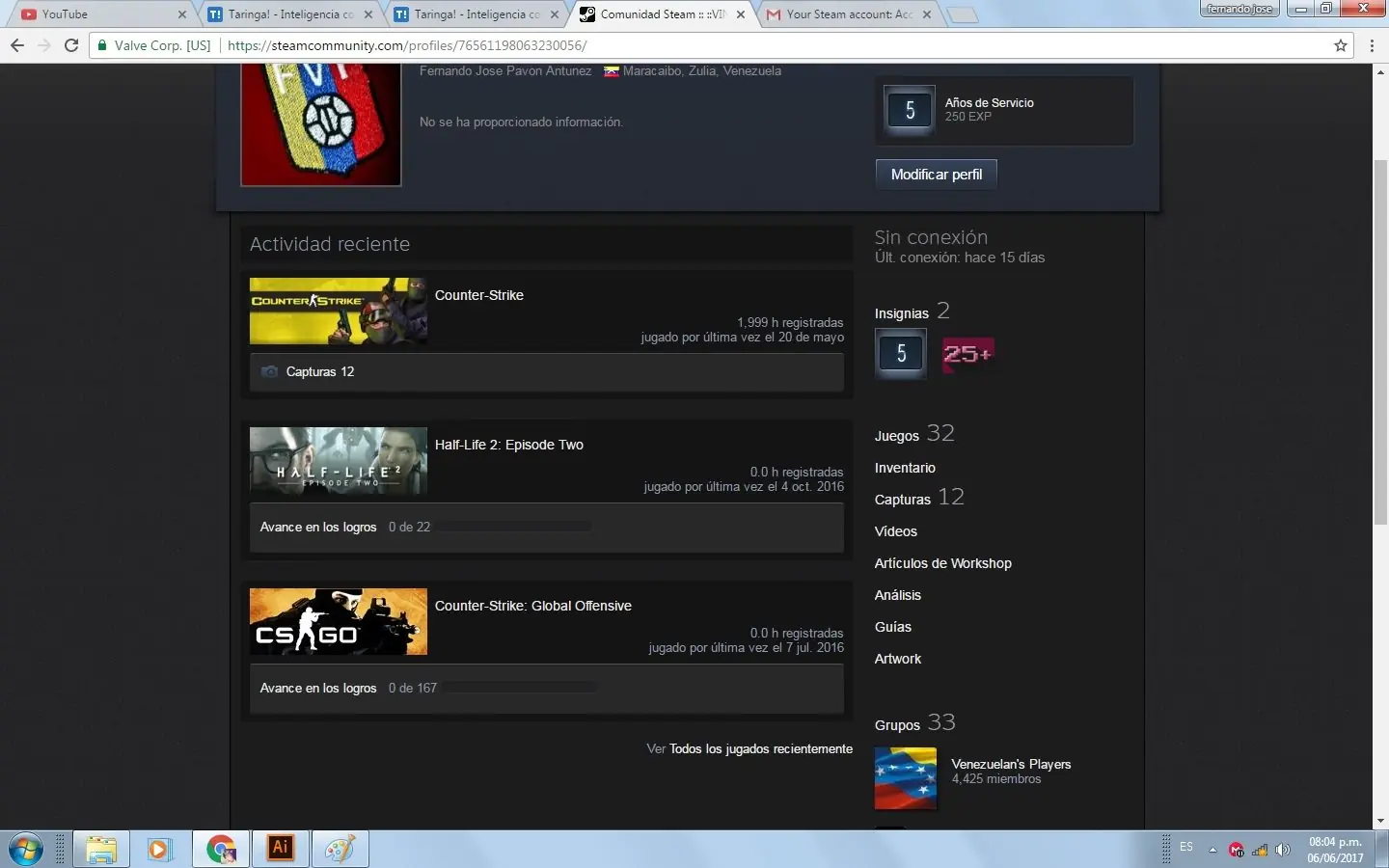Select the Comunidad Steam tab
This screenshot has width=1389, height=868.
[663, 14]
